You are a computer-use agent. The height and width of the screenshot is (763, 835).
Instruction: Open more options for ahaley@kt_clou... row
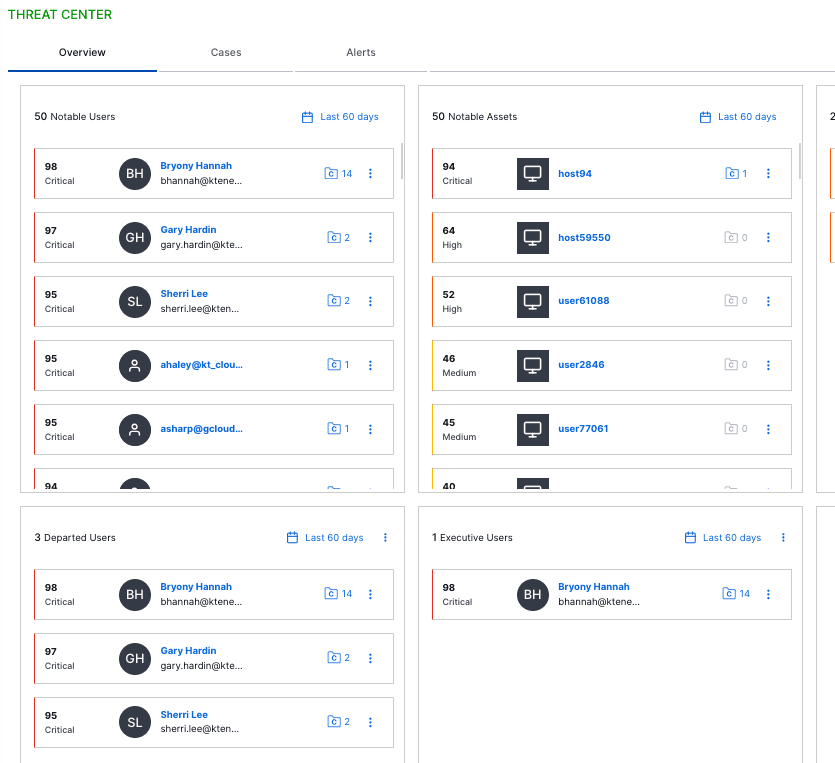tap(370, 365)
